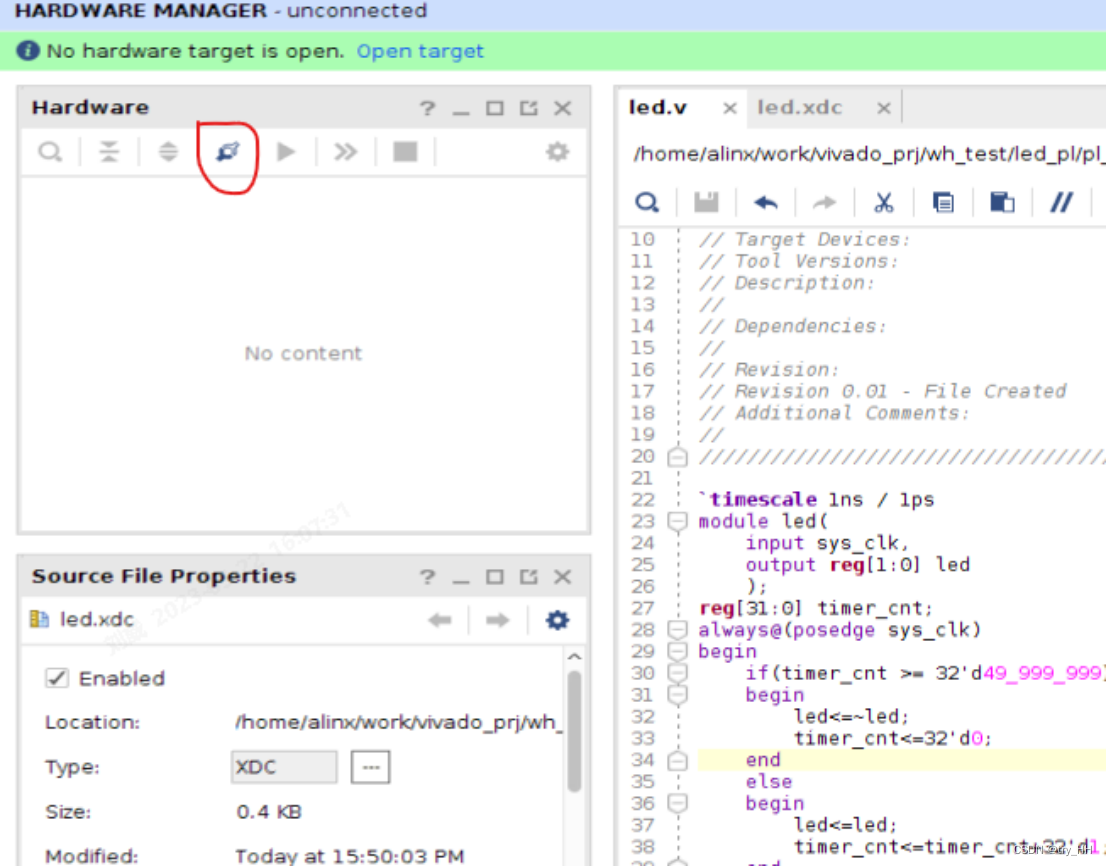Collapse the end fold at line 34

(677, 760)
